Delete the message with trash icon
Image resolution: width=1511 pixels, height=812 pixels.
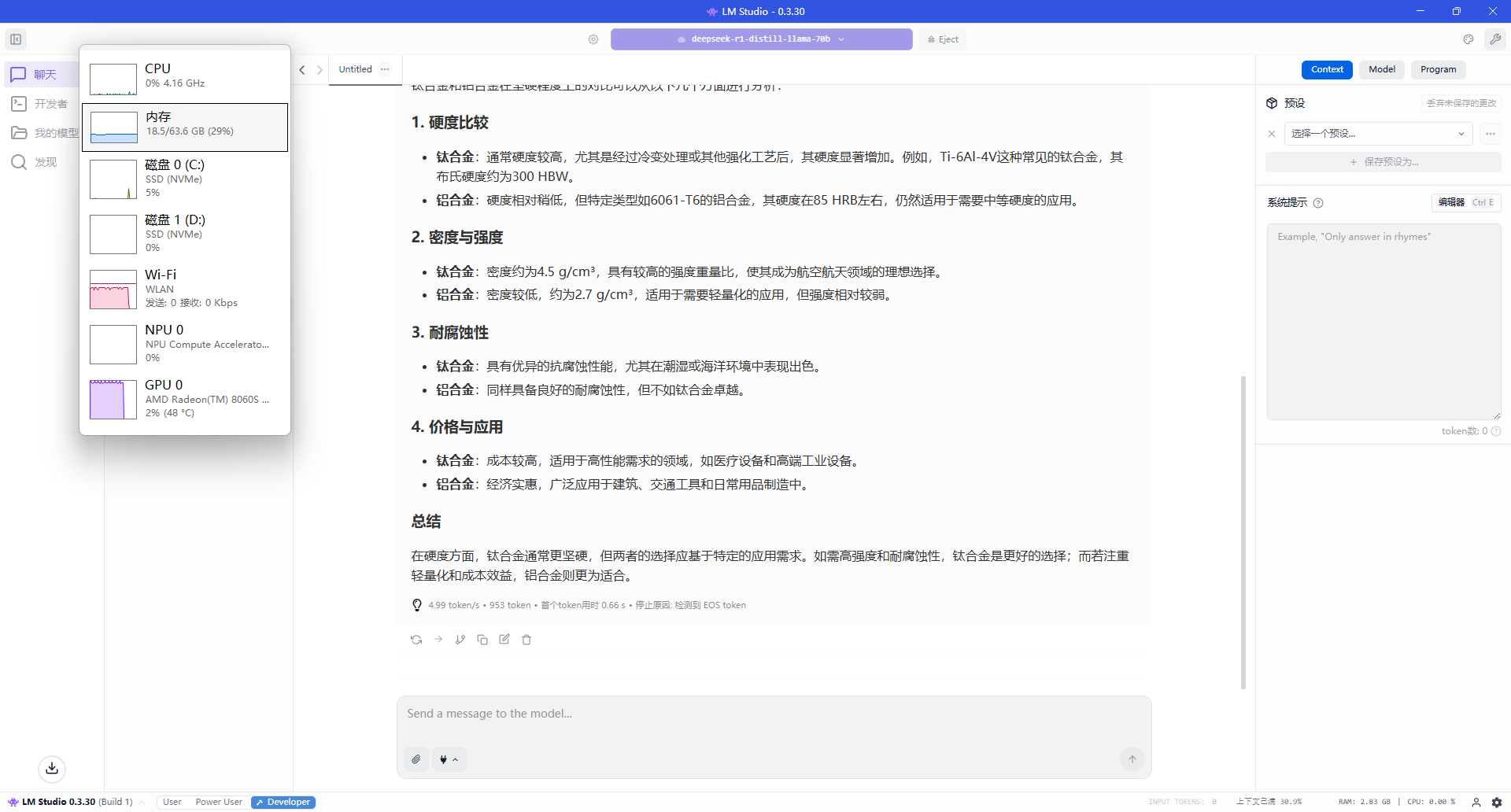coord(526,640)
